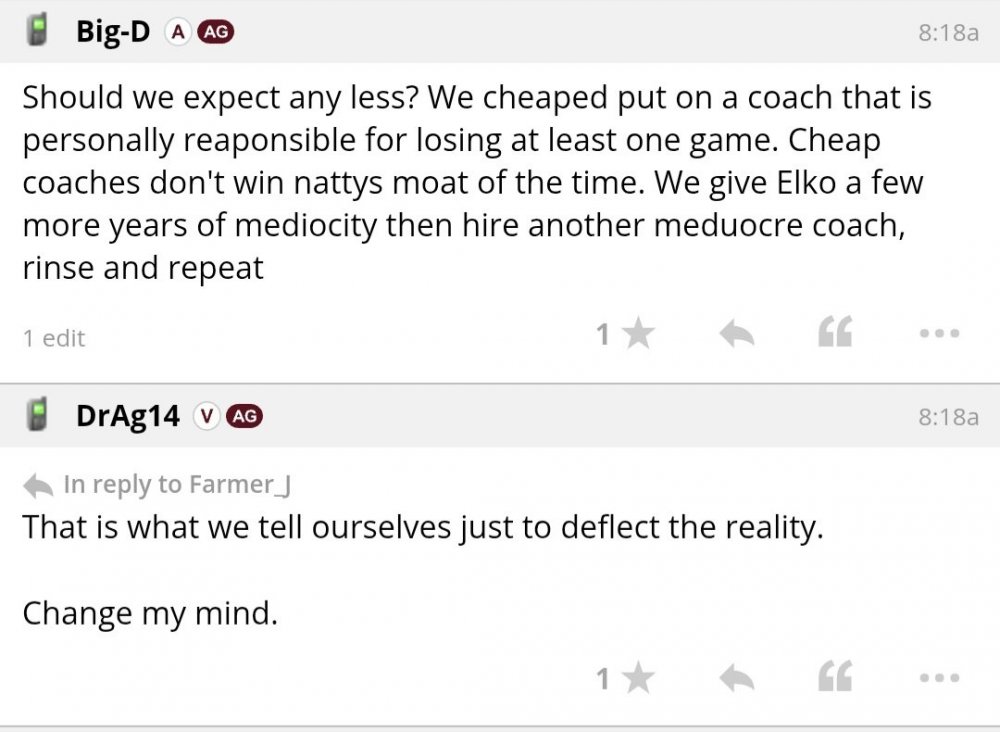Click mobile phone icon beside Big-D
The height and width of the screenshot is (732, 1000).
click(39, 32)
